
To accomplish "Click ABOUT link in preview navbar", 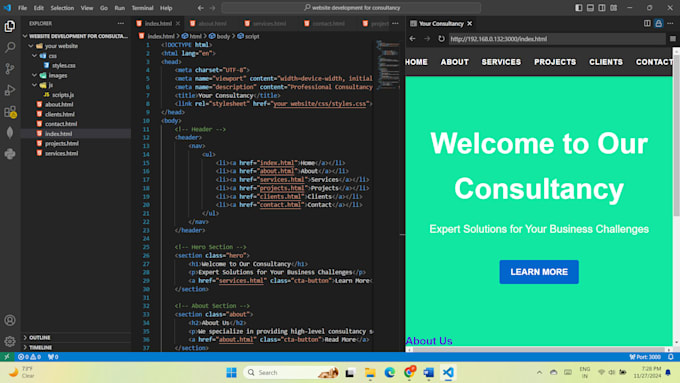I will 454,62.
